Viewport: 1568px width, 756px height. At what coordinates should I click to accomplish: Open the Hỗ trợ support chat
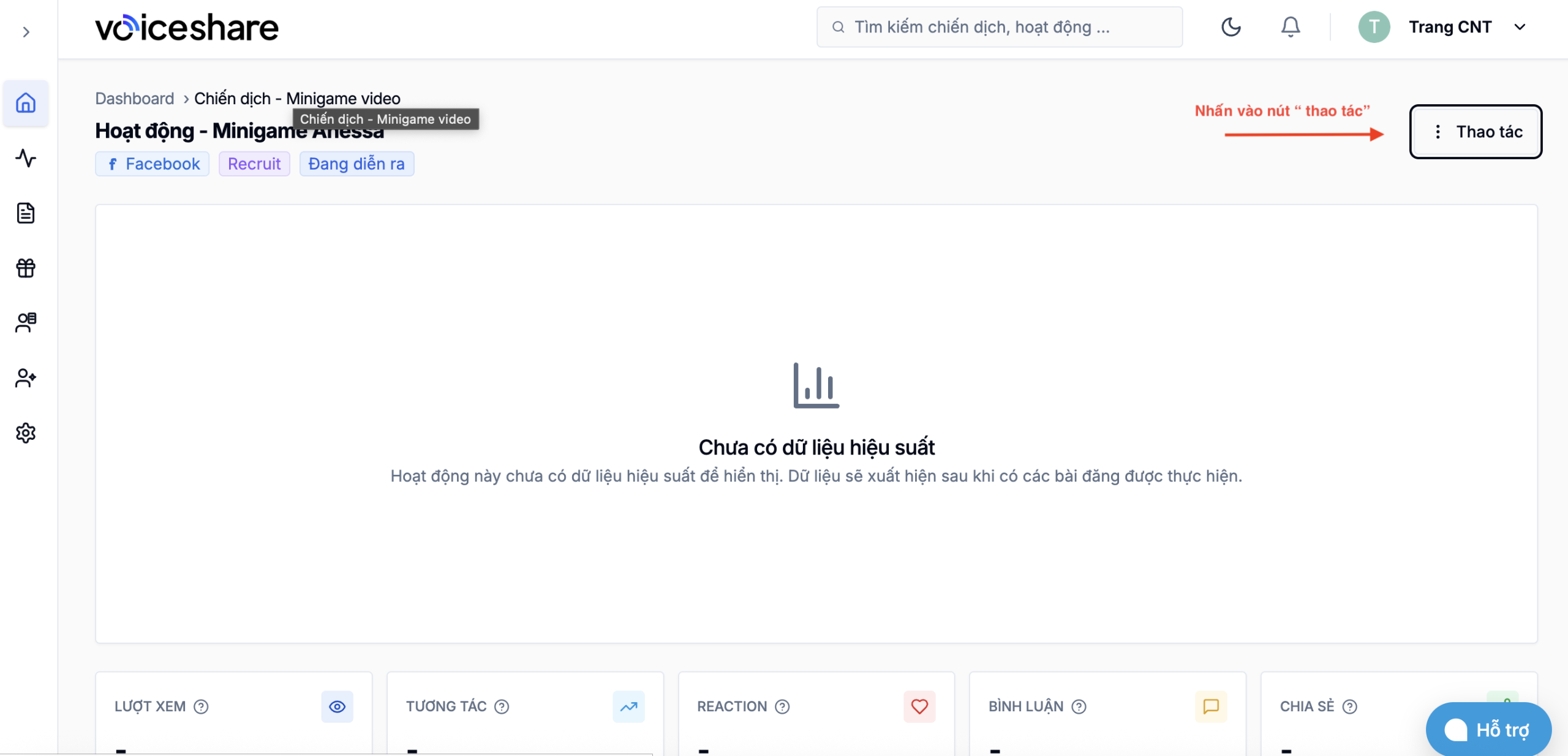coord(1488,729)
